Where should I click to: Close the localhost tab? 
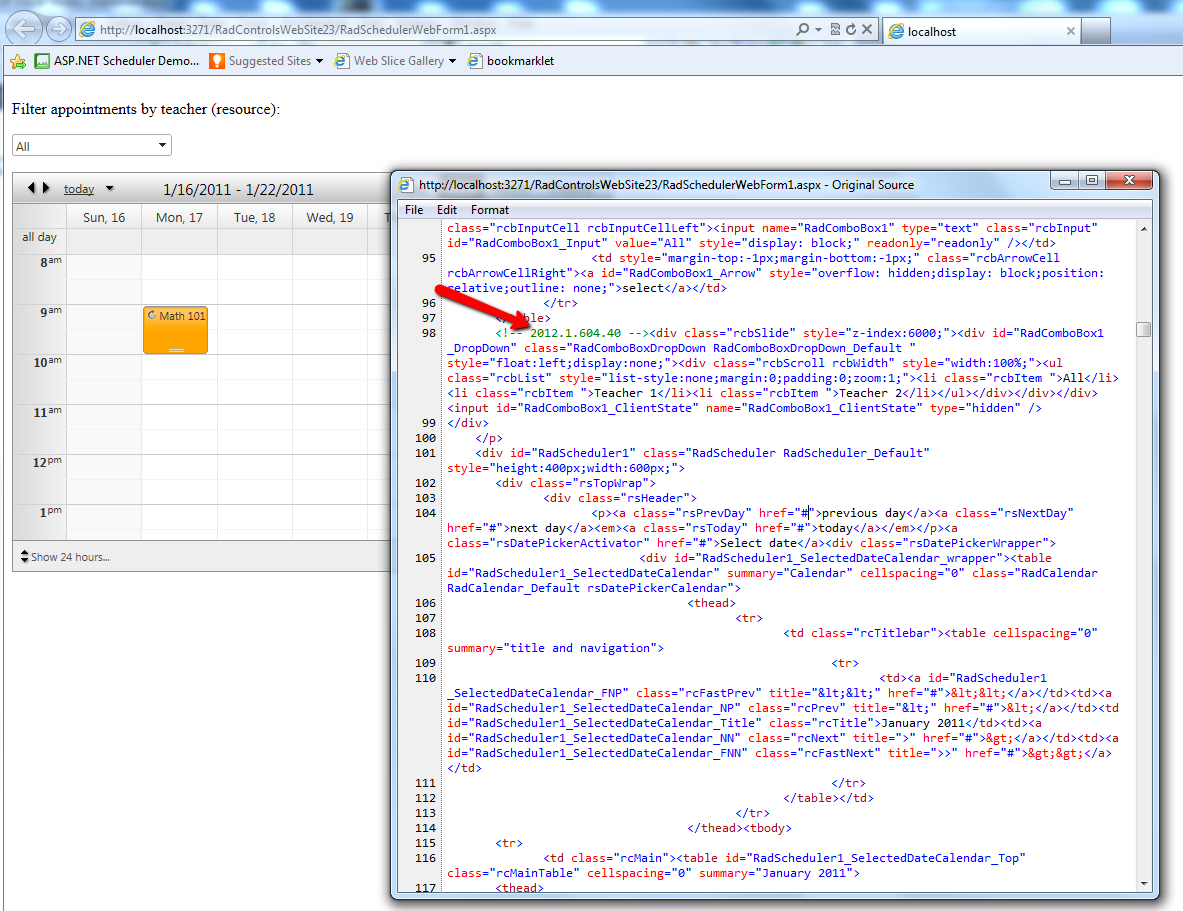[1070, 31]
